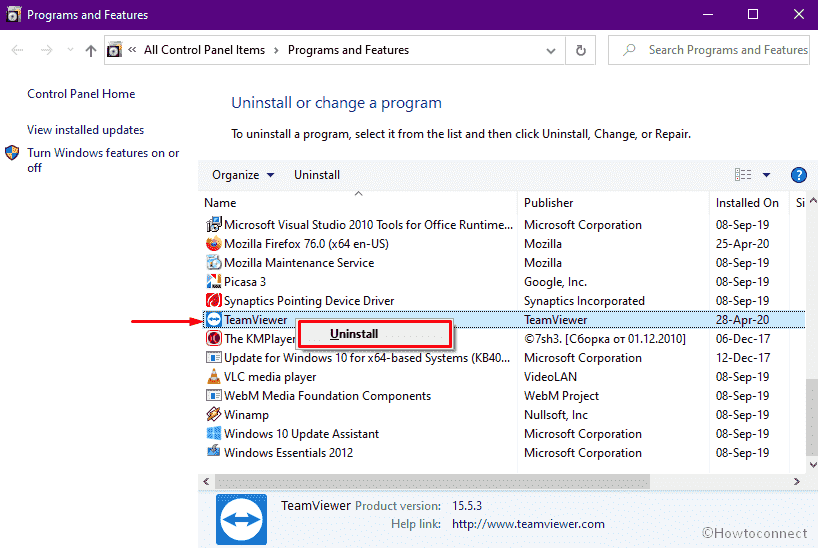Click the VLC media player cone icon

[213, 376]
